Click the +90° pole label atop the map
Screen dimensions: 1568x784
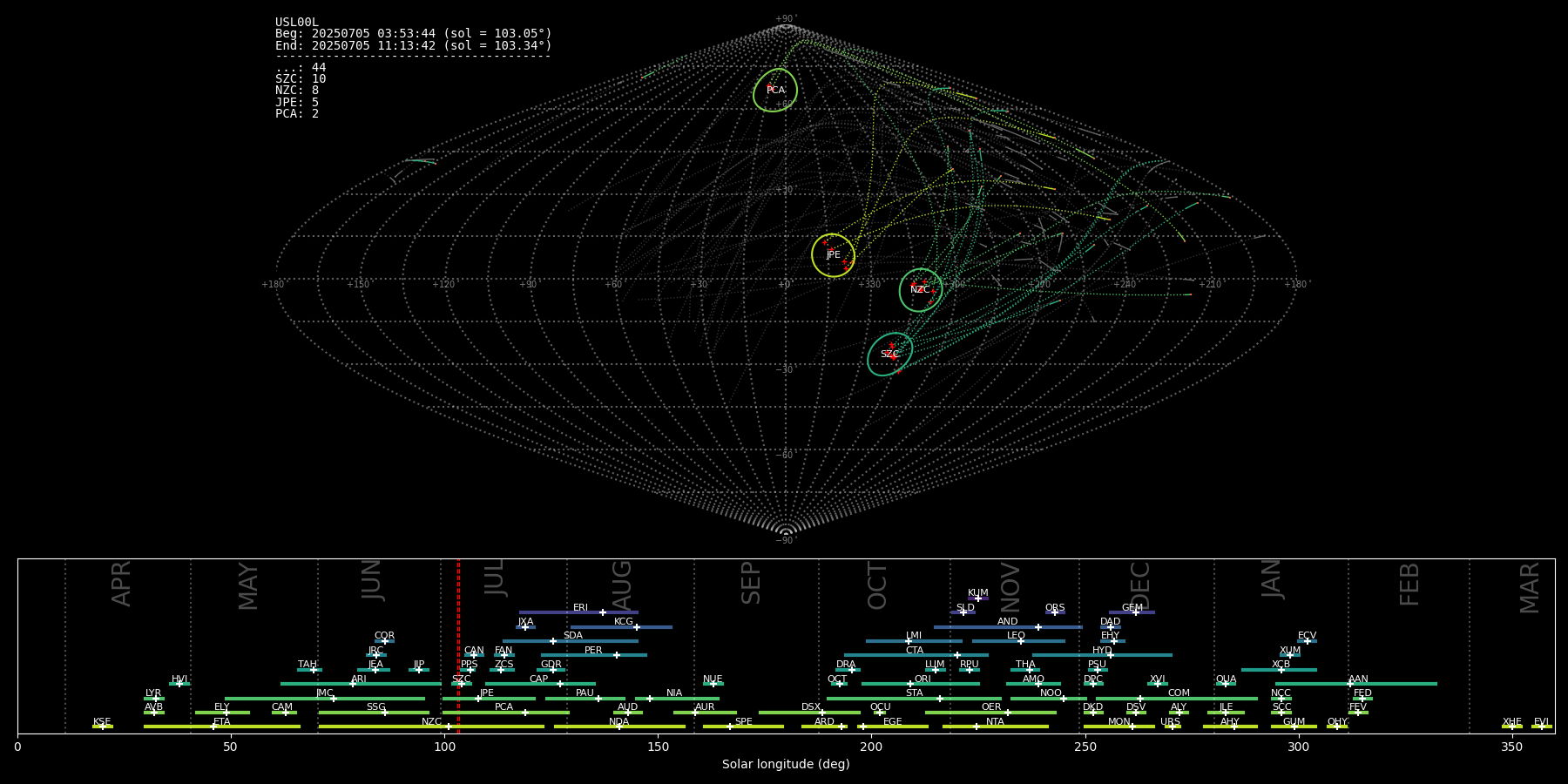[x=786, y=19]
